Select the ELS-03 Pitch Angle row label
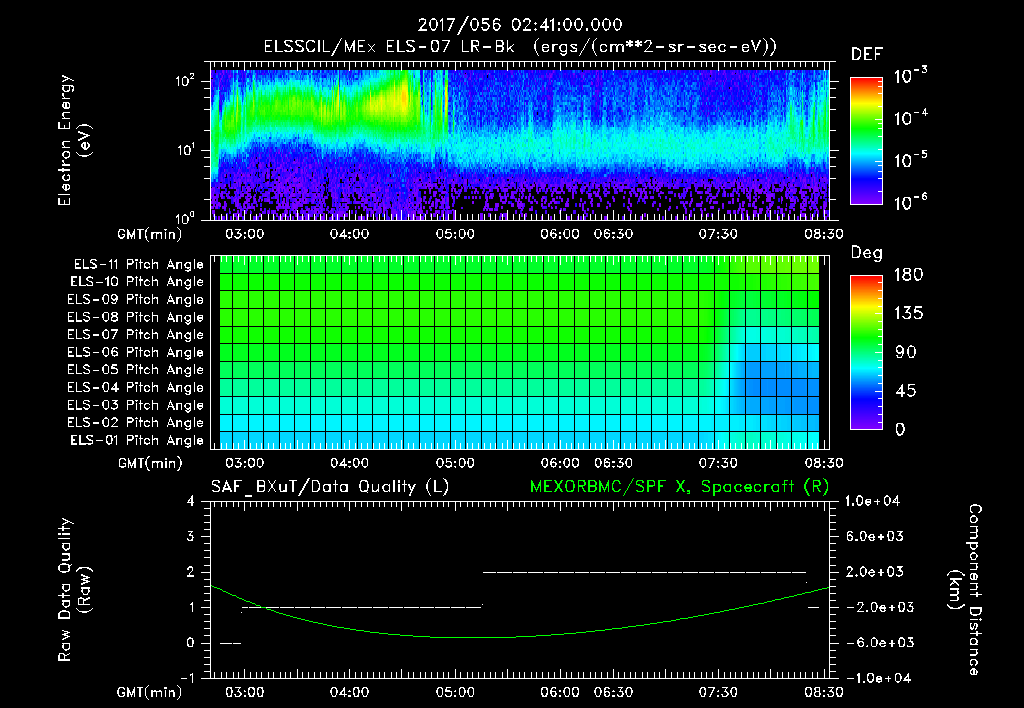 [x=135, y=405]
